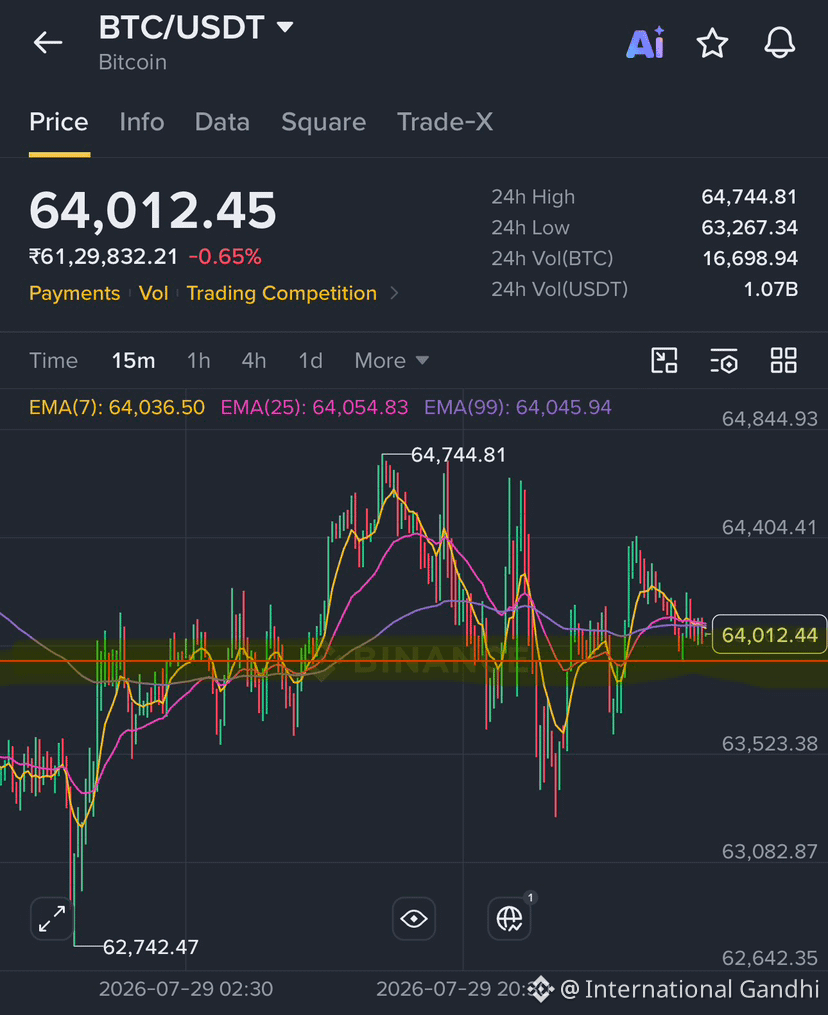Select the 4h interval
The image size is (828, 1015).
coord(254,361)
